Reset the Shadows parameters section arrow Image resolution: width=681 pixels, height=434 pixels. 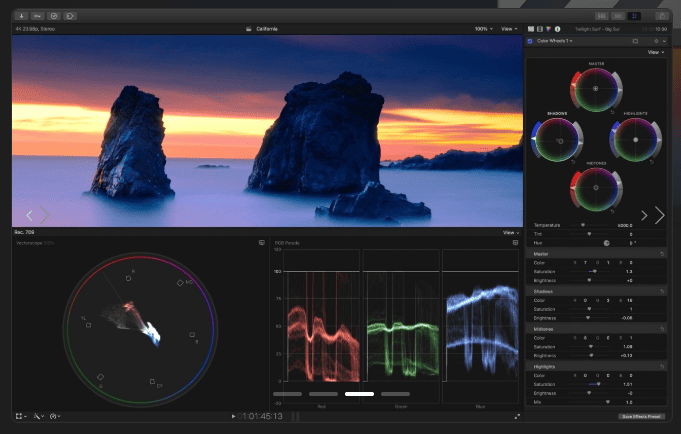(x=662, y=292)
